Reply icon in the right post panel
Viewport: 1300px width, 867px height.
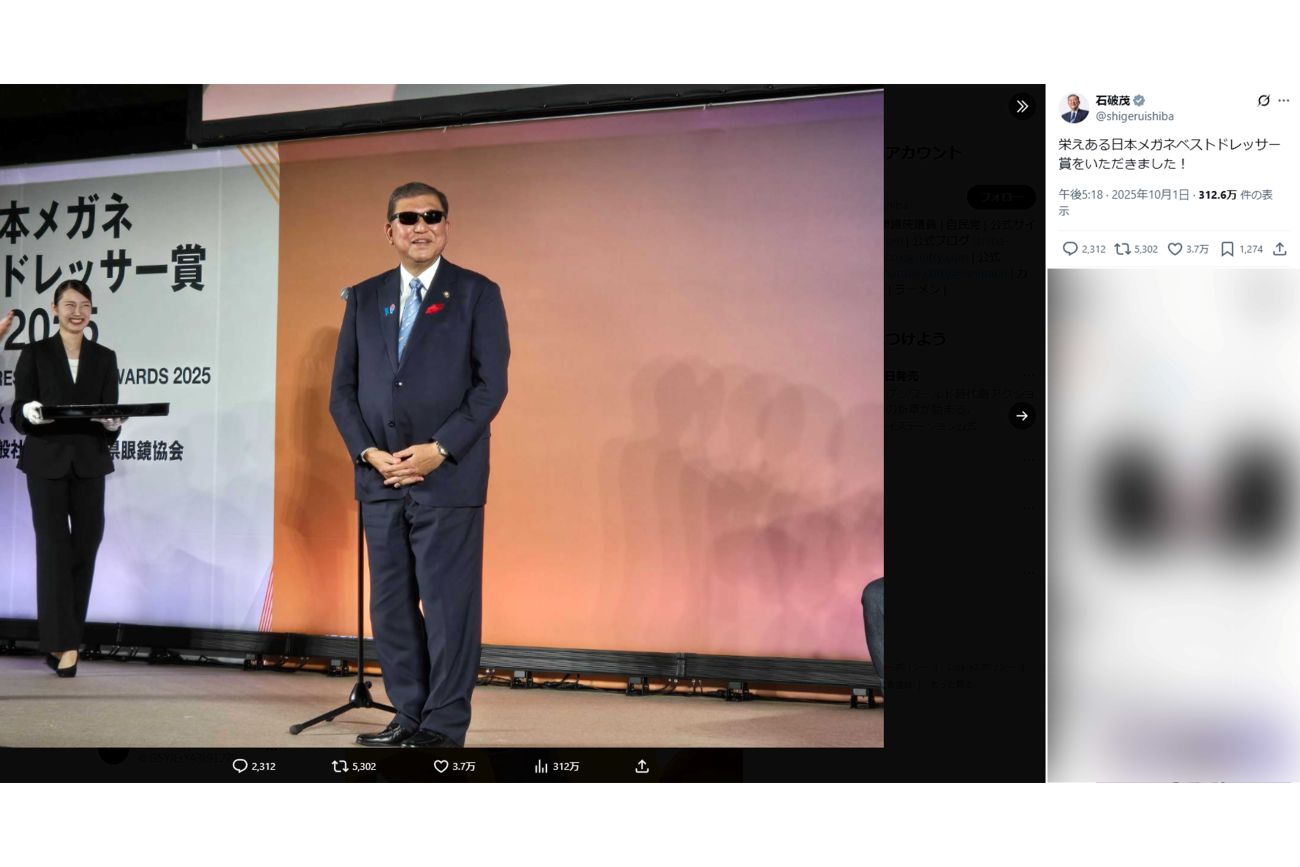pos(1070,249)
